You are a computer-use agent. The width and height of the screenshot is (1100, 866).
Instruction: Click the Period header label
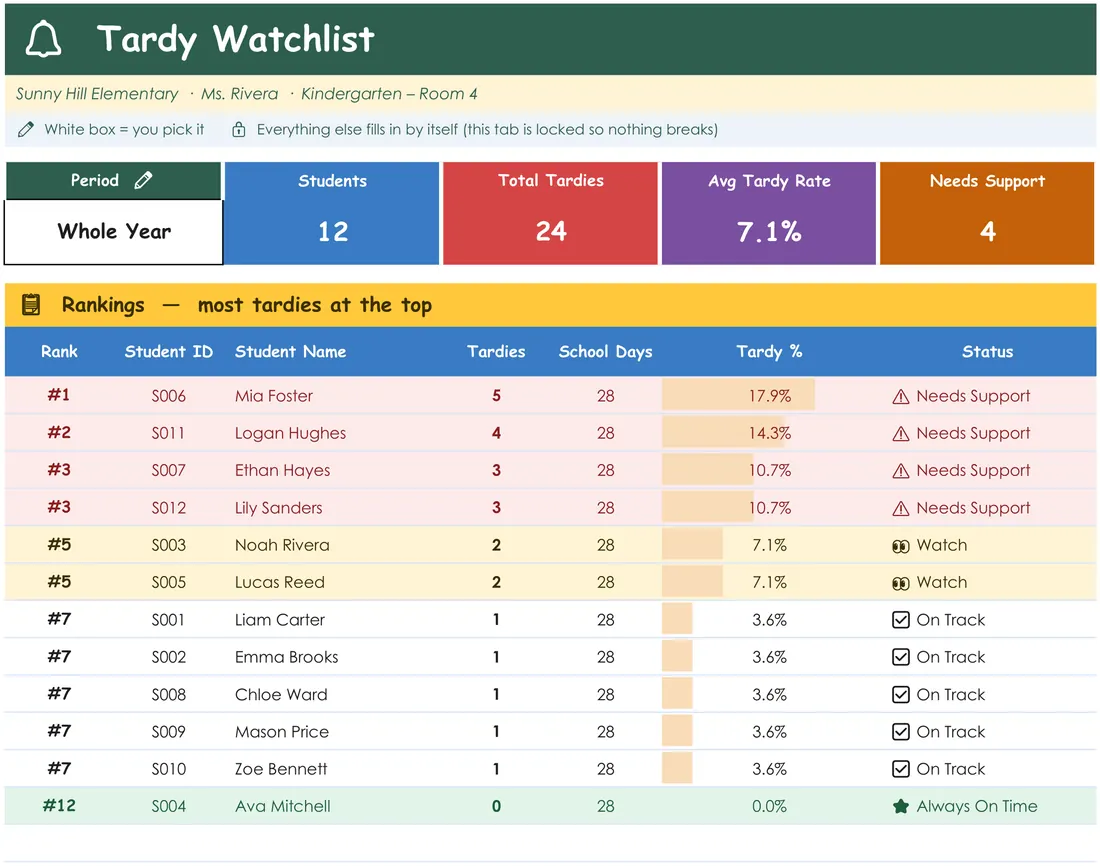(95, 180)
